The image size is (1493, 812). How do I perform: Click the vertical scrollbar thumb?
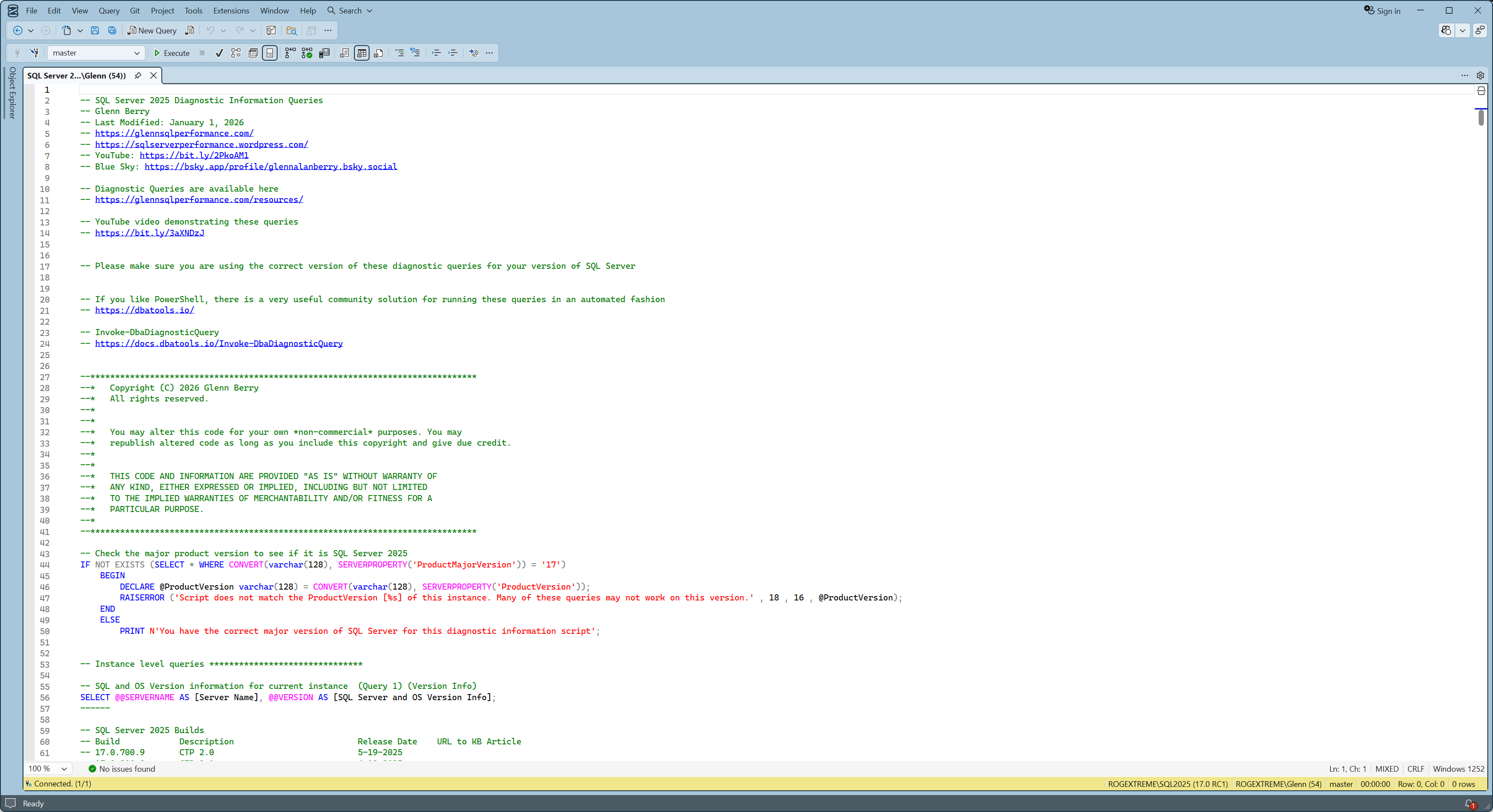click(x=1481, y=117)
